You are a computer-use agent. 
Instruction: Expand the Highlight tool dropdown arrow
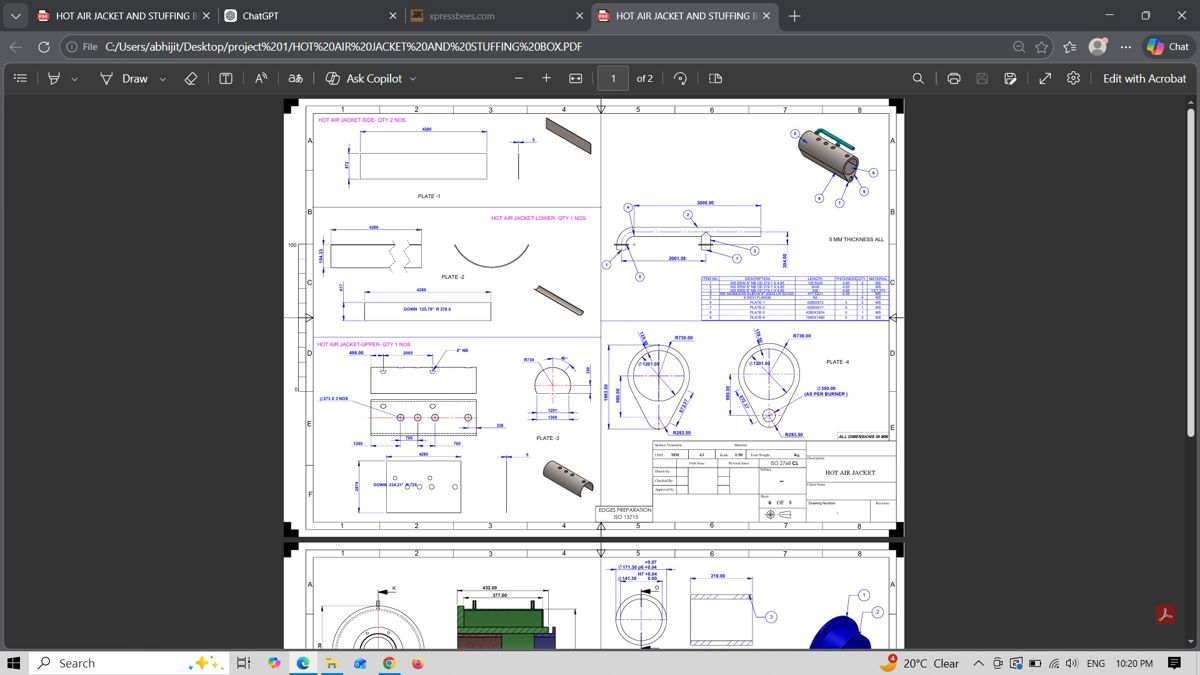pos(74,78)
